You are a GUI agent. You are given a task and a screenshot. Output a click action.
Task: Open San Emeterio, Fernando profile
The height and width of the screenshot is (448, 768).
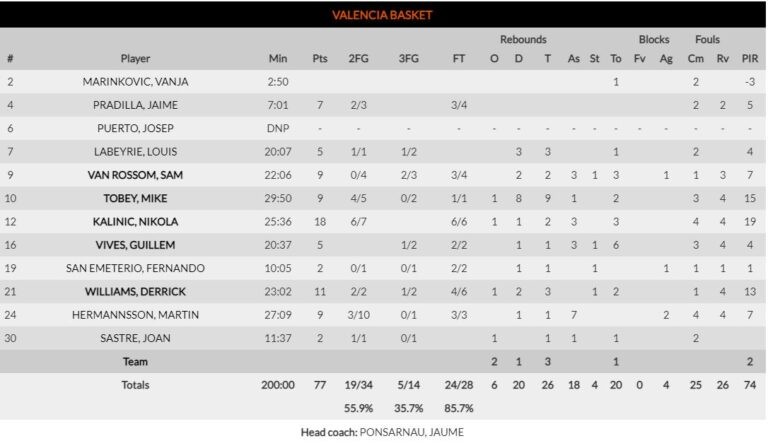tap(135, 268)
